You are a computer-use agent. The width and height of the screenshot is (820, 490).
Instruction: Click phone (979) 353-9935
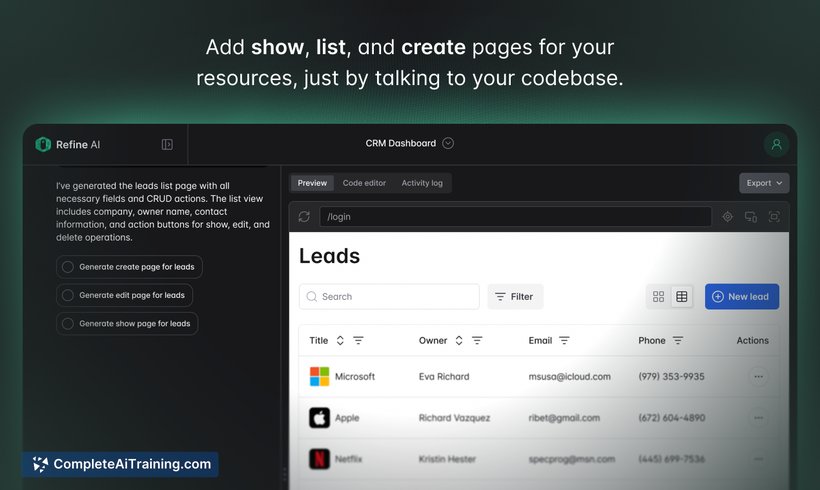coord(671,377)
